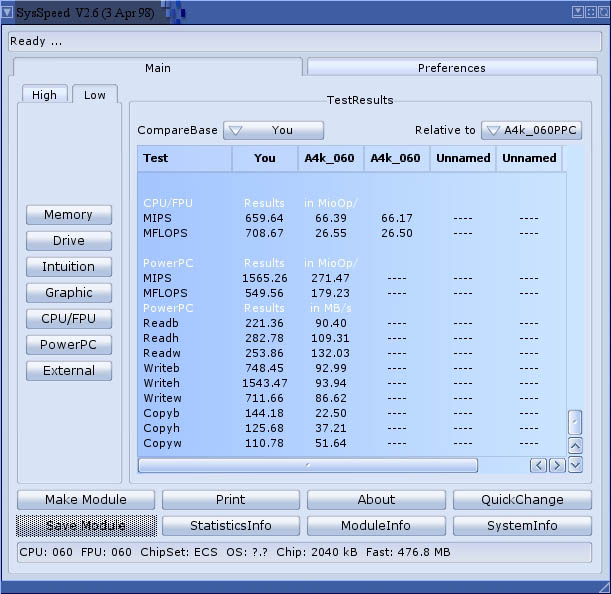
Task: Click the vertical scrollbar knob beside results
Action: 575,422
